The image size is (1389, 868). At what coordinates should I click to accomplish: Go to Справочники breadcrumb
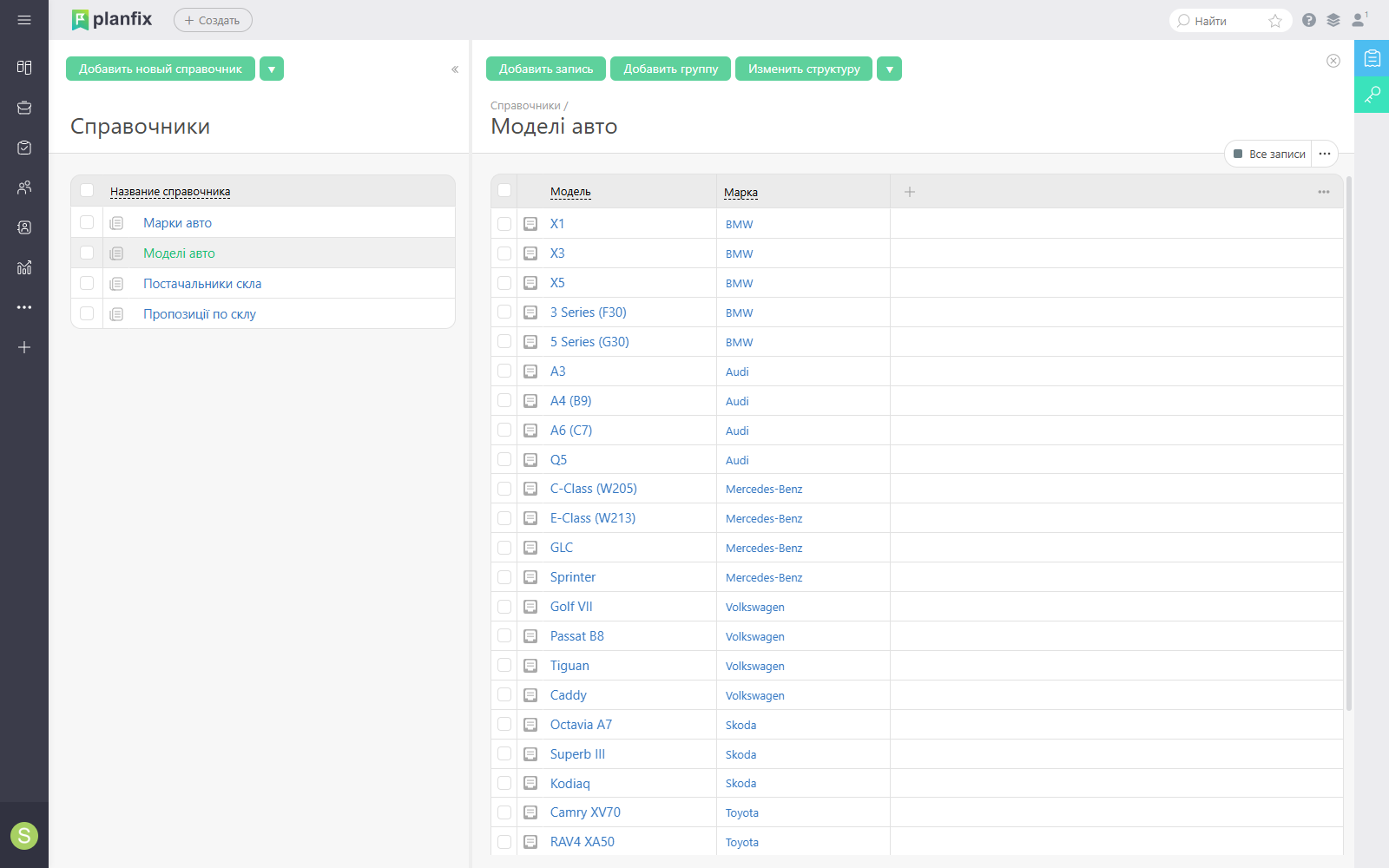point(525,106)
